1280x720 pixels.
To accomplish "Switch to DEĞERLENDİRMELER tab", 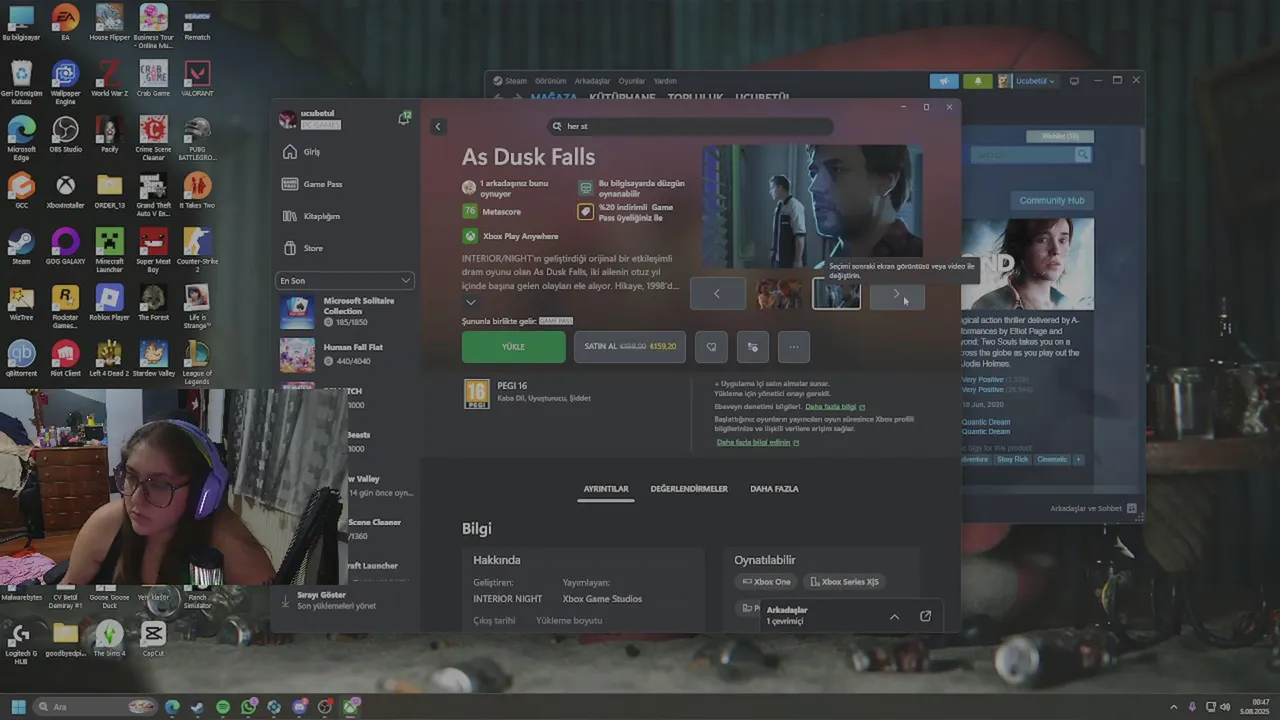I will pyautogui.click(x=689, y=489).
